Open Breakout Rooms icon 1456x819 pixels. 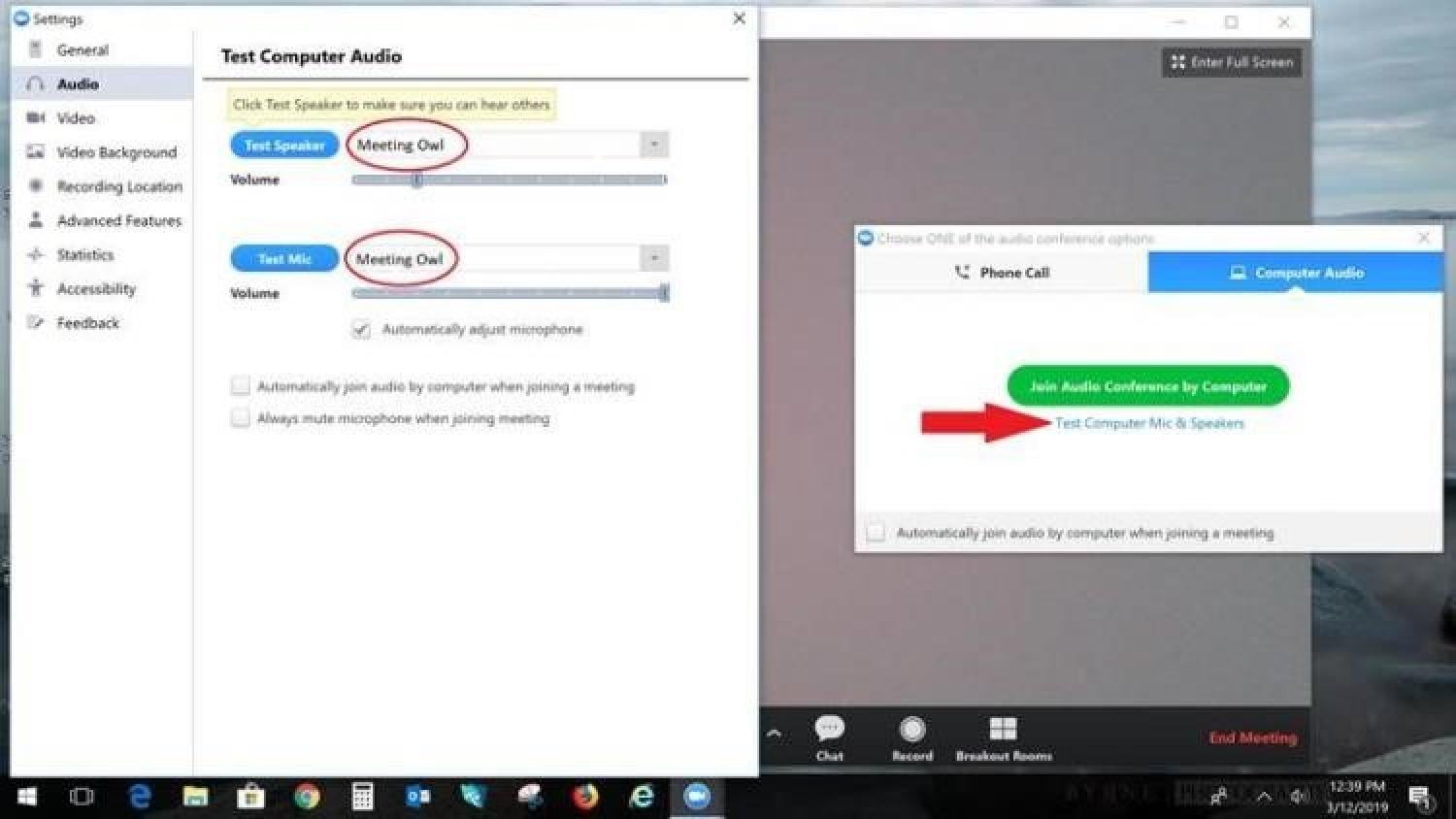click(x=1003, y=729)
